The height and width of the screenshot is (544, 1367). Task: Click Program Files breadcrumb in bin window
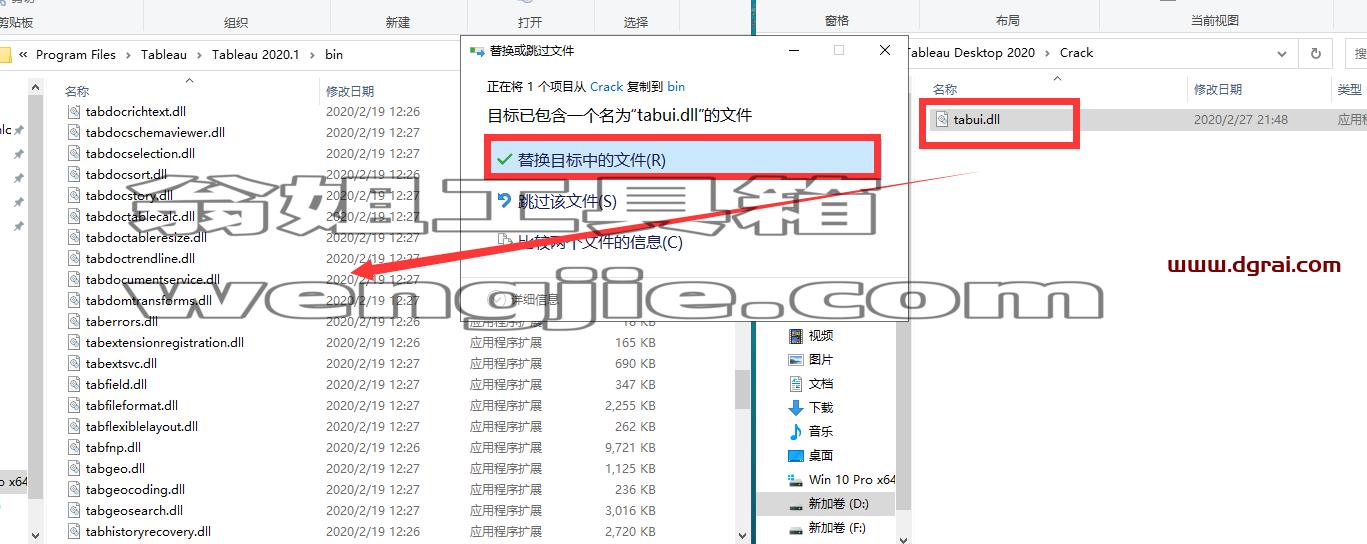click(x=76, y=55)
